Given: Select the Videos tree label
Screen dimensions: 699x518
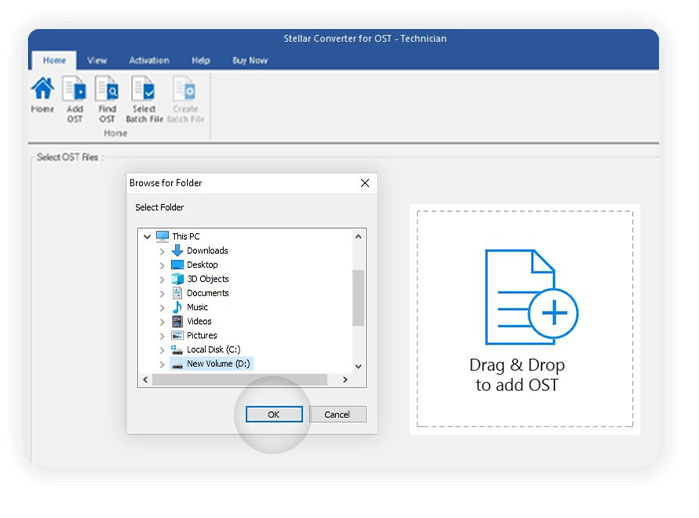Looking at the screenshot, I should (199, 321).
